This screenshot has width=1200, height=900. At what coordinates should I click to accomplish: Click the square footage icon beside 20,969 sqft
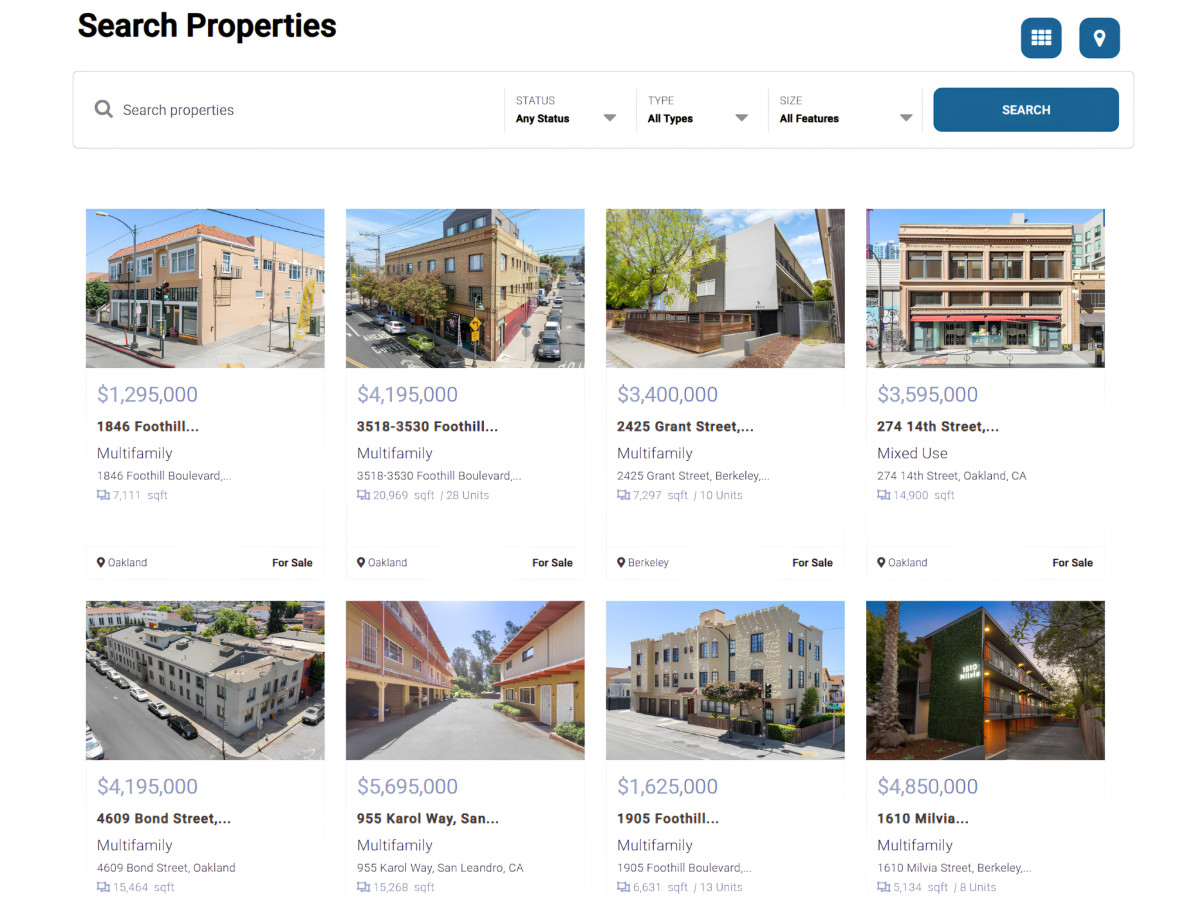(x=363, y=495)
